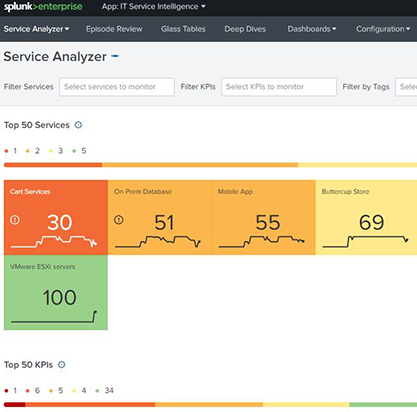Viewport: 417px width, 412px height.
Task: Expand the Dashboards menu
Action: (x=312, y=29)
